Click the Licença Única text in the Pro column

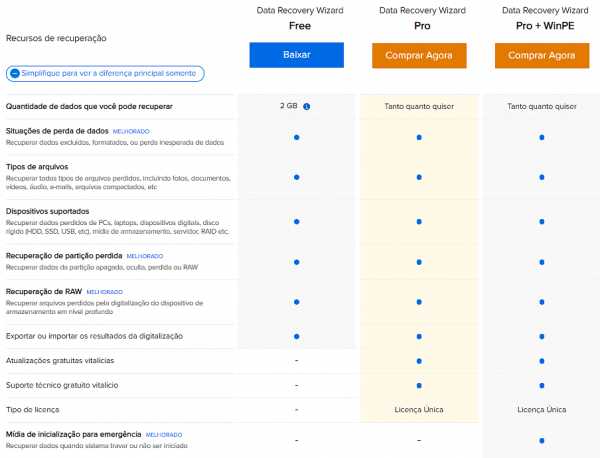[x=419, y=410]
